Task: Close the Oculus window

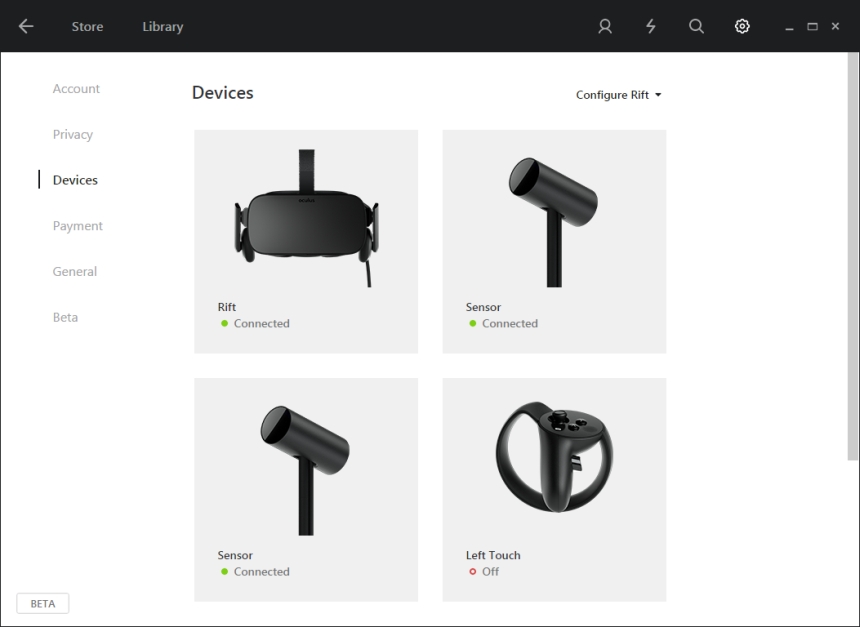Action: pos(835,26)
